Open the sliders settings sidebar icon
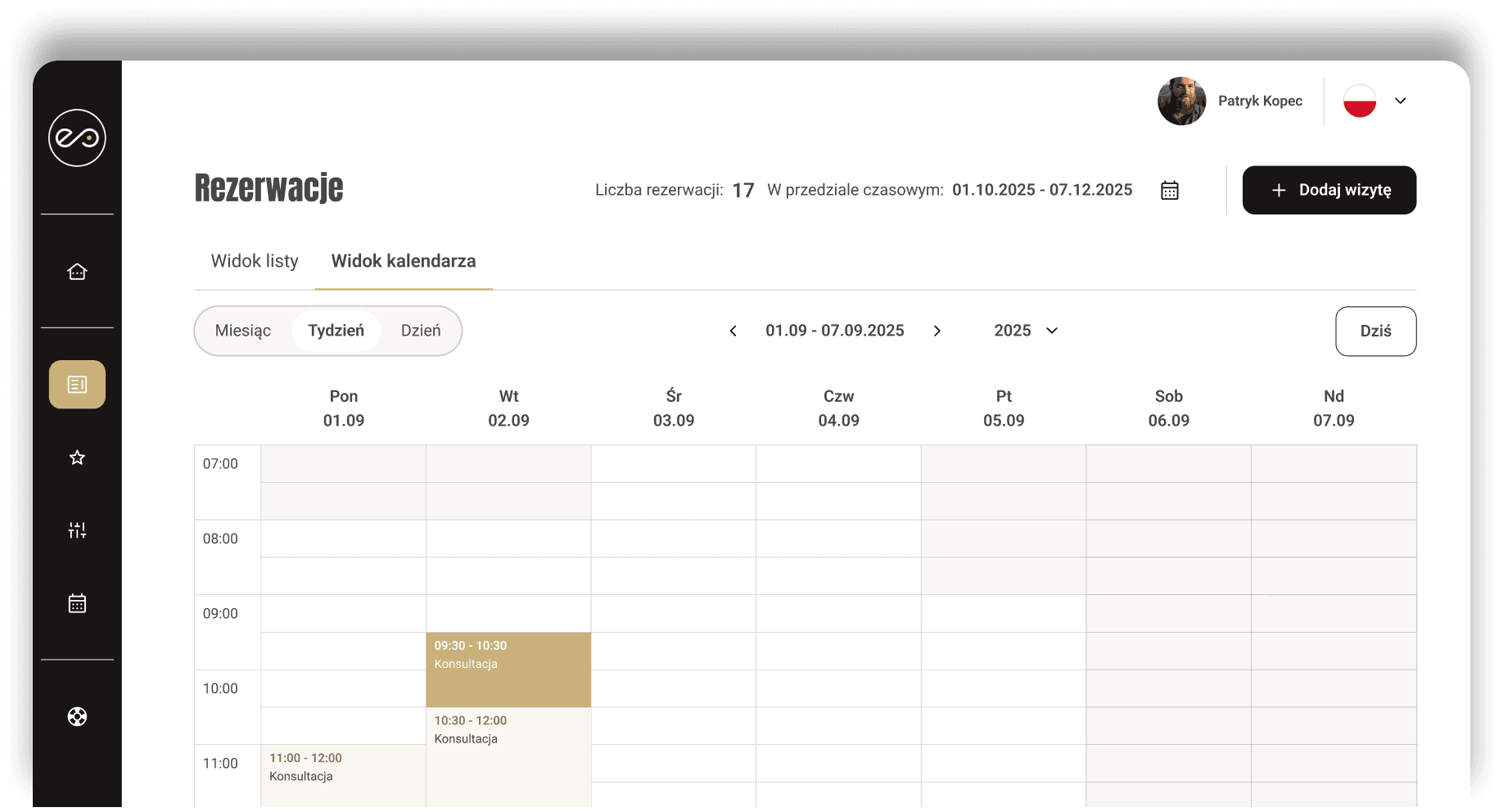Screen dimensions: 1503x812 [77, 530]
